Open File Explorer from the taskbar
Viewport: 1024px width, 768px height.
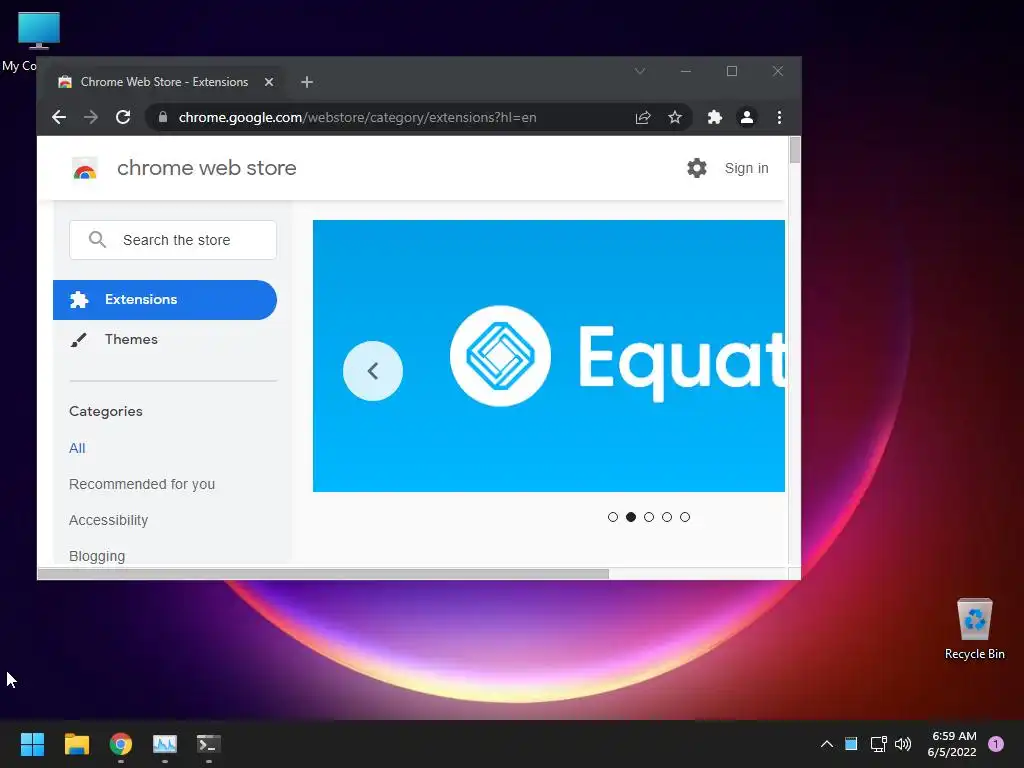(76, 744)
